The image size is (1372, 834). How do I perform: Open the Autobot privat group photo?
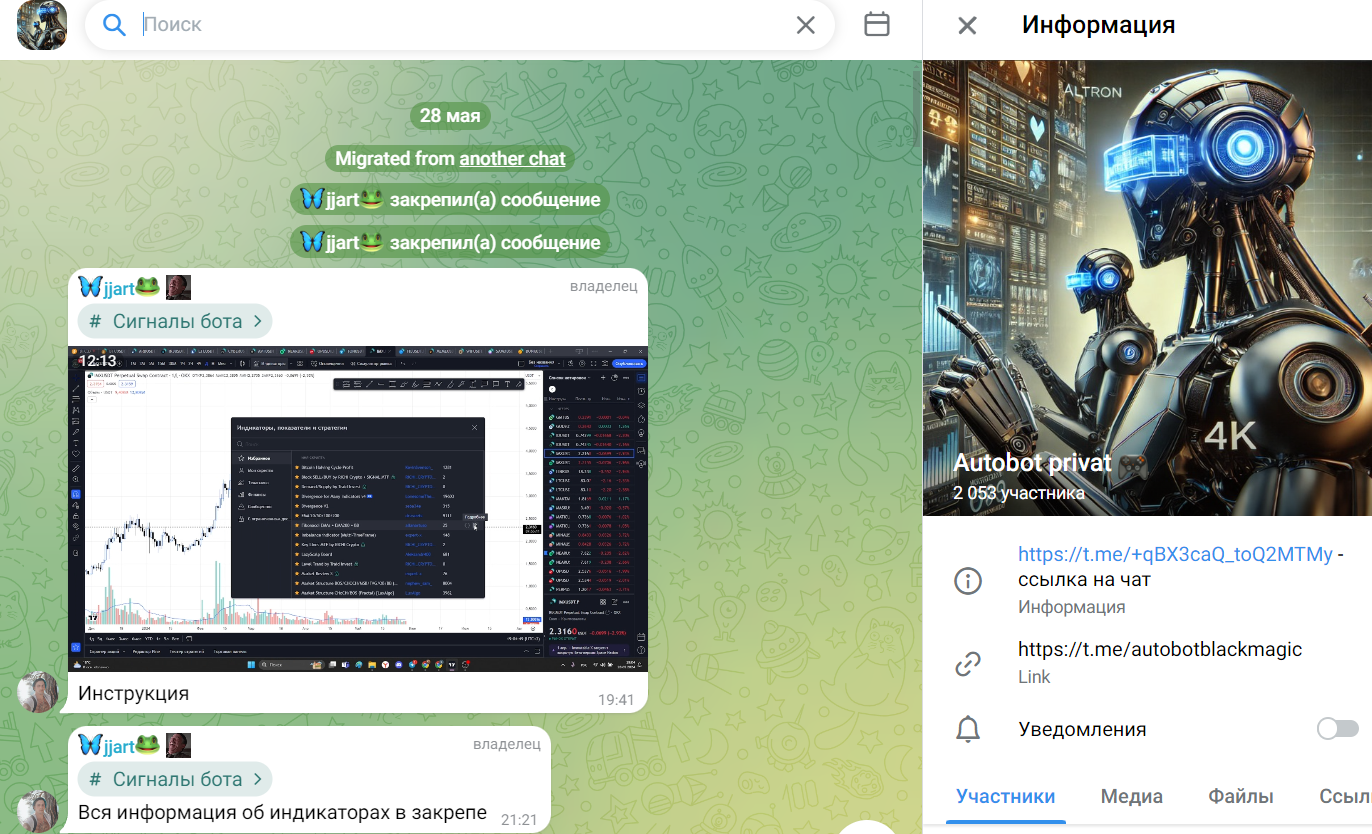click(x=1147, y=288)
